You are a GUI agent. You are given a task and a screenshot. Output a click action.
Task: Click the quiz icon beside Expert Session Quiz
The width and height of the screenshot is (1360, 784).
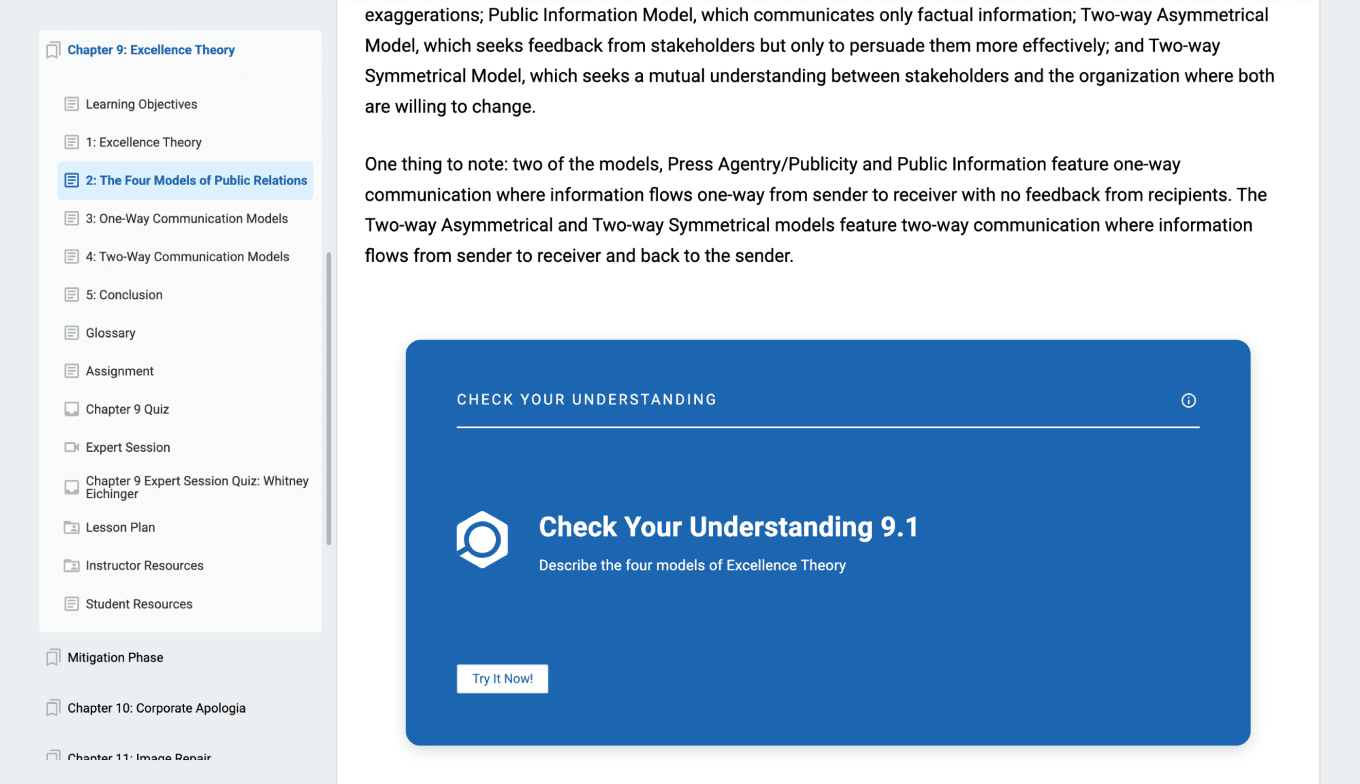coord(71,487)
